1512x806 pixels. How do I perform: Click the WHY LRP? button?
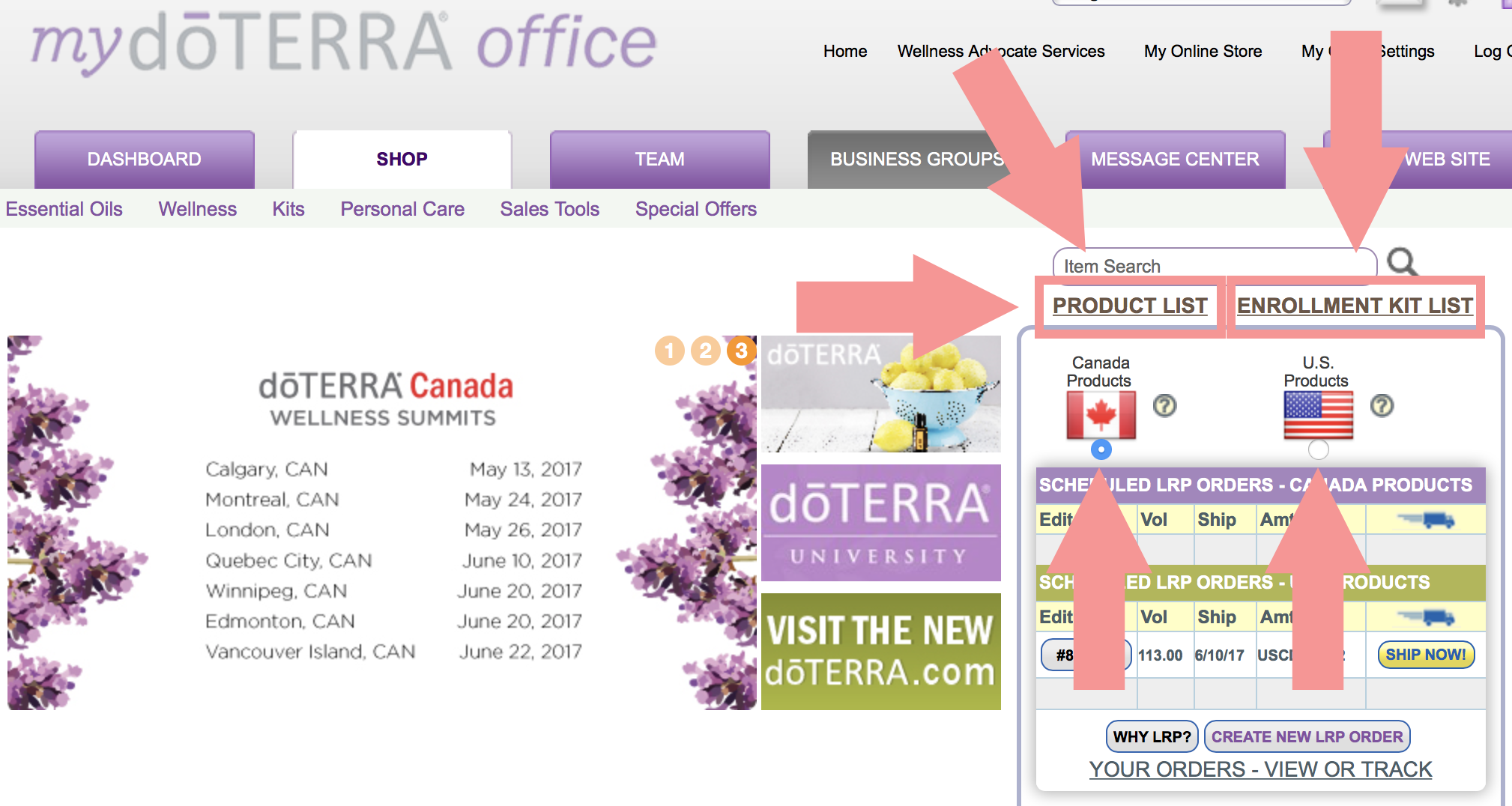point(1152,736)
